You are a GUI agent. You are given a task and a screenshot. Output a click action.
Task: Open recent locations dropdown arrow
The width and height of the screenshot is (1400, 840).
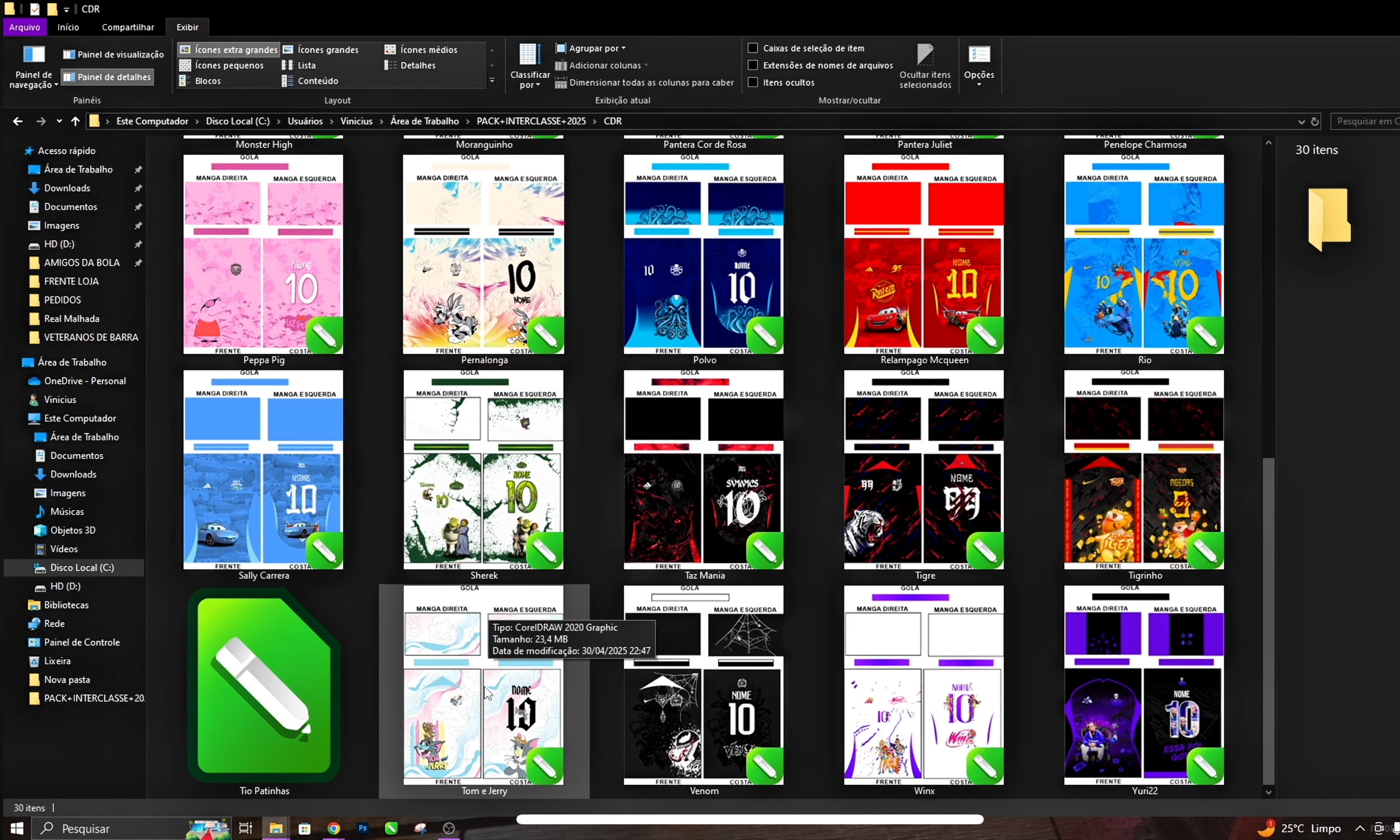point(59,121)
